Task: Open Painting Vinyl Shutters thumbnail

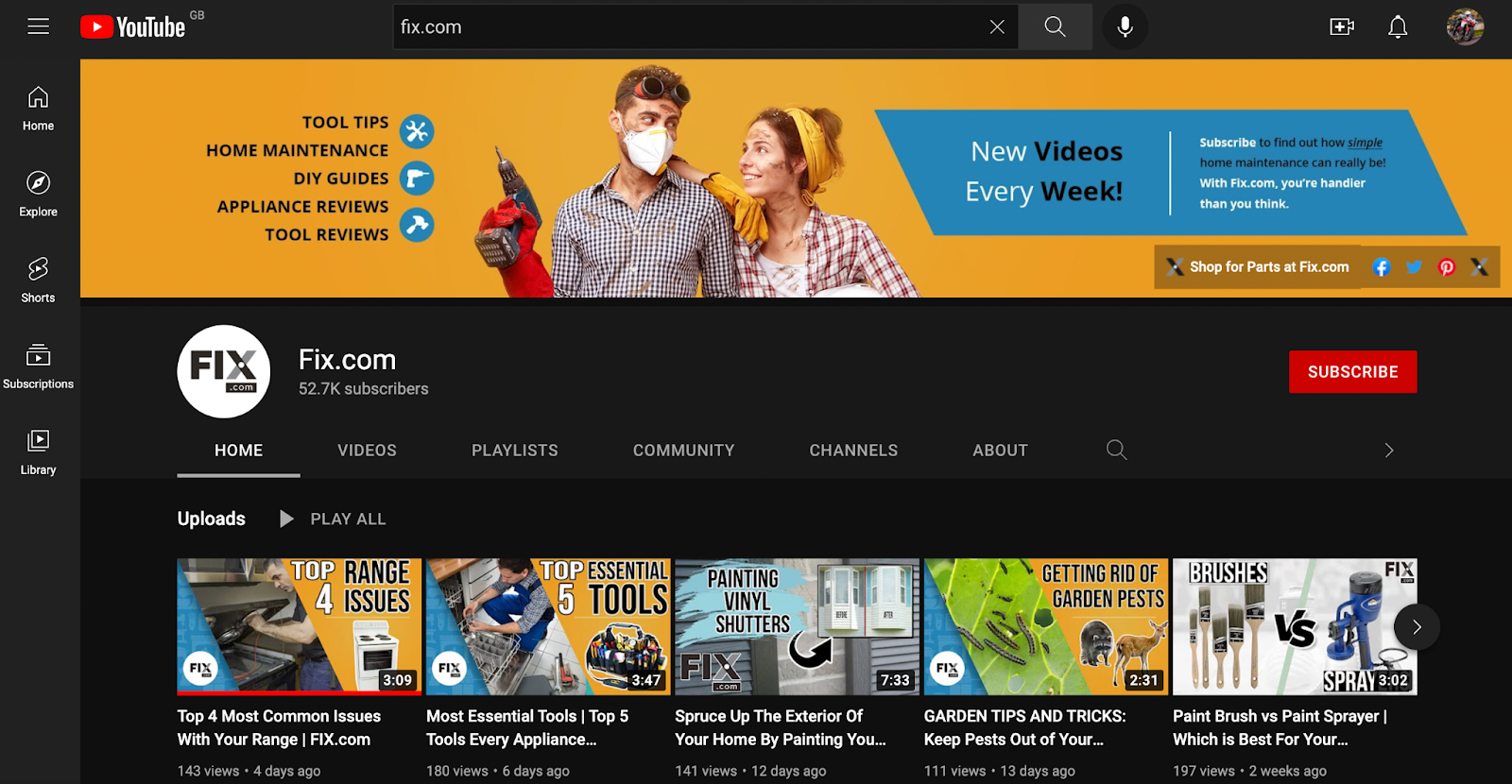Action: [797, 626]
